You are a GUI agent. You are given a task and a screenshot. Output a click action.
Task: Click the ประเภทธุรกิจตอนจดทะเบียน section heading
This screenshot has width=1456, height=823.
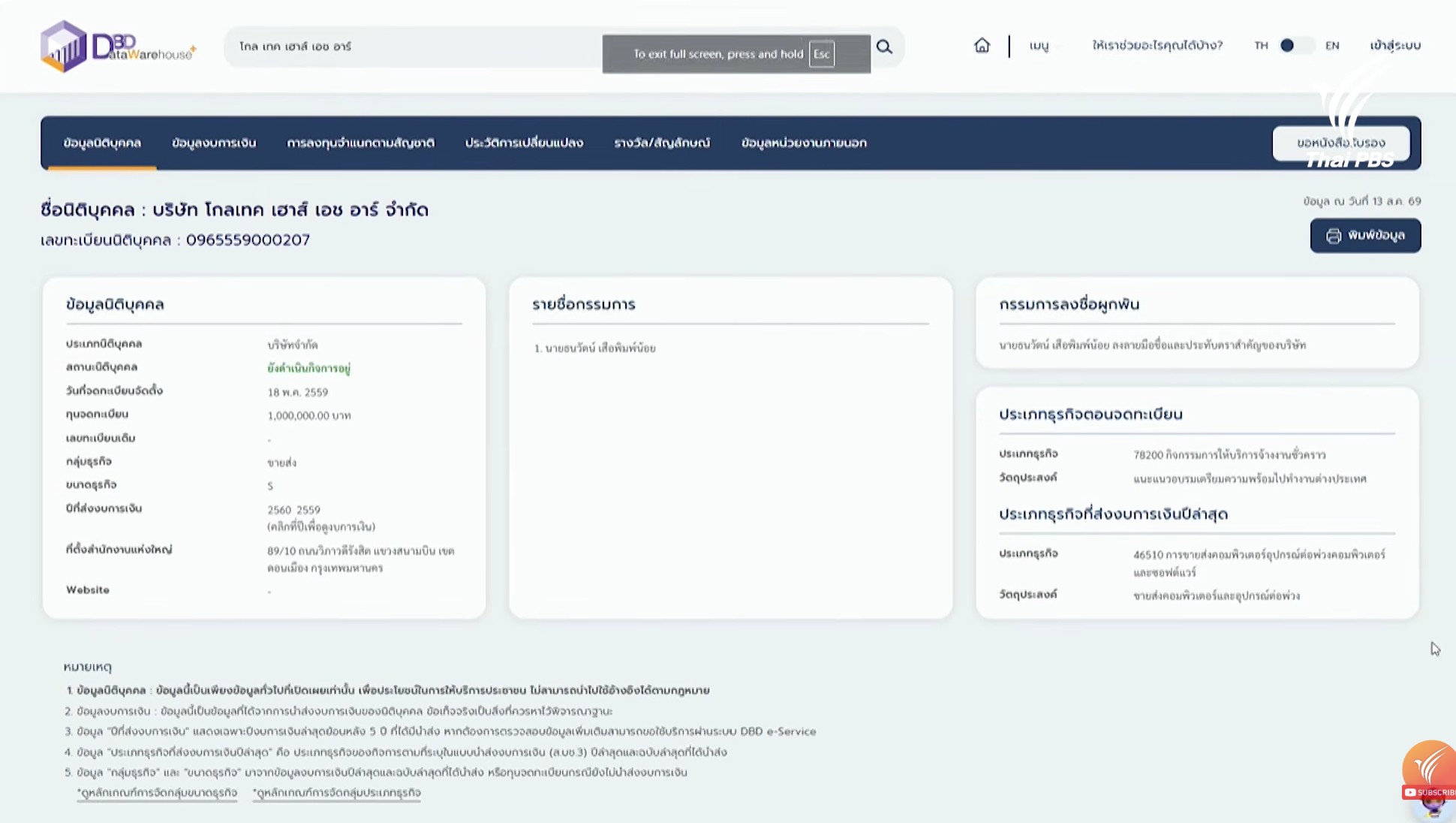click(x=1090, y=415)
